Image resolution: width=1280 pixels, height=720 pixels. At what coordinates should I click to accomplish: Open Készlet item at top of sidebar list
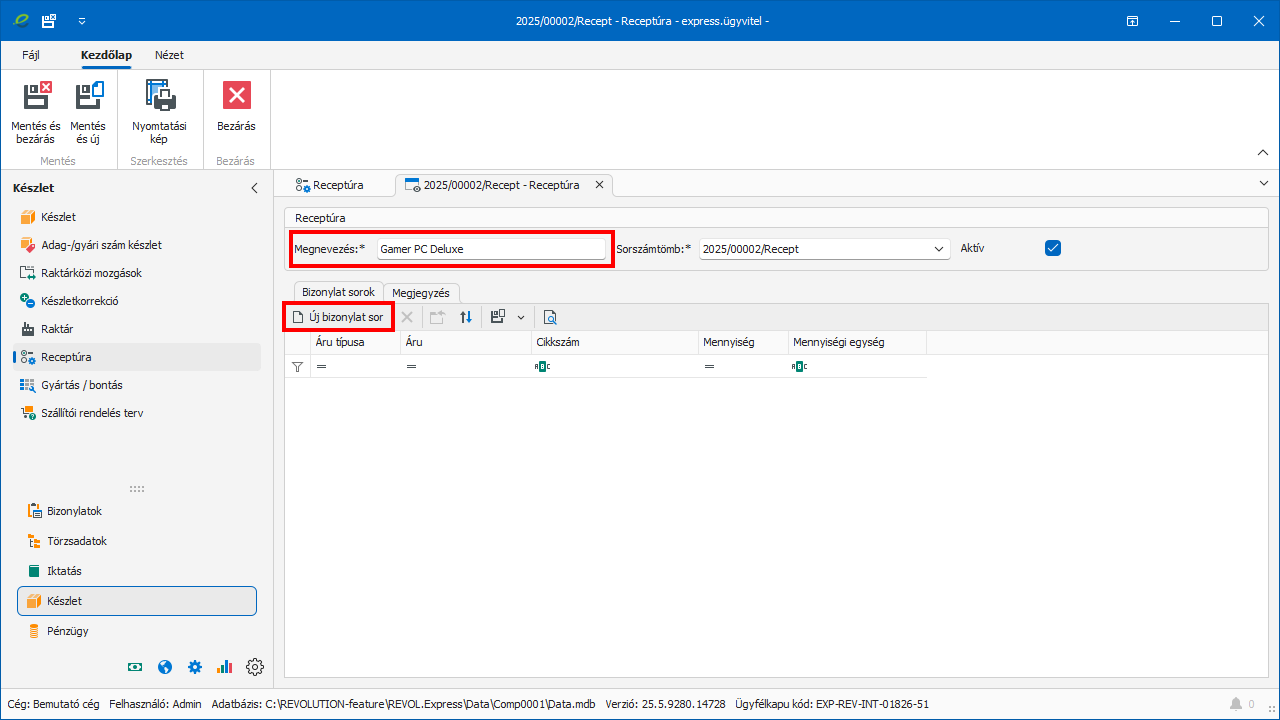[x=137, y=217]
